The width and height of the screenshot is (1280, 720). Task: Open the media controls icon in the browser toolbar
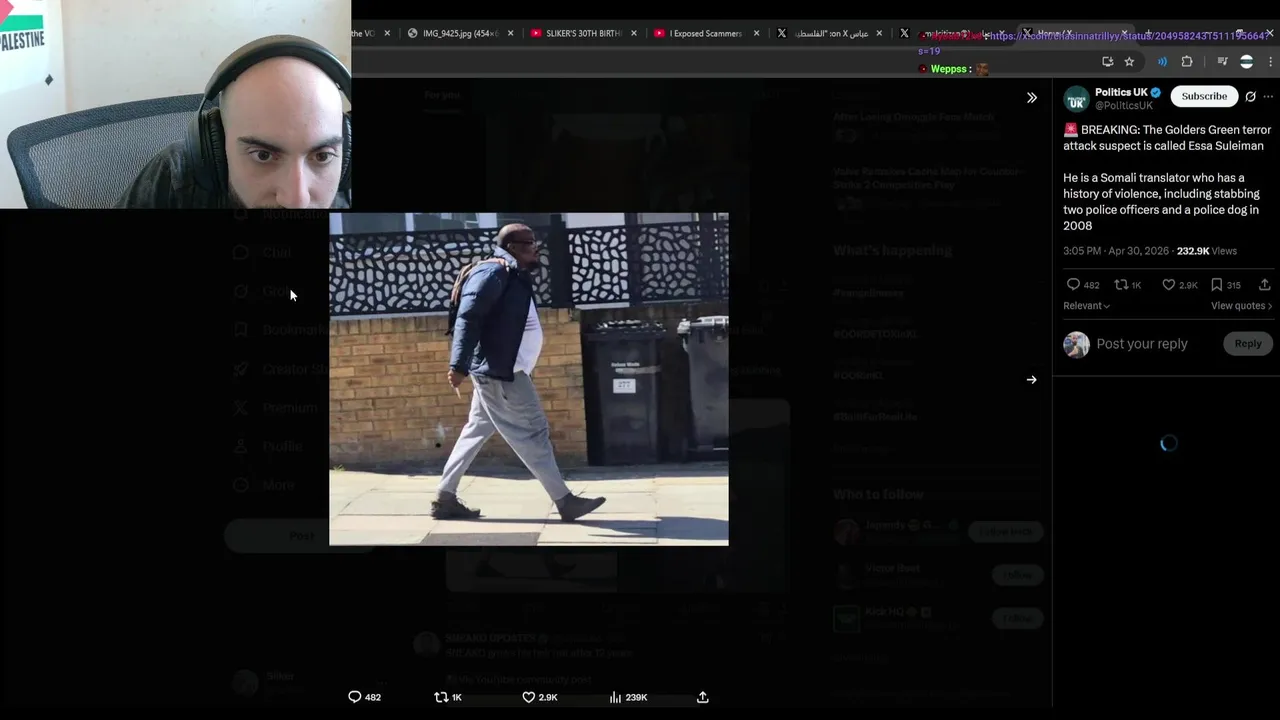point(1222,62)
